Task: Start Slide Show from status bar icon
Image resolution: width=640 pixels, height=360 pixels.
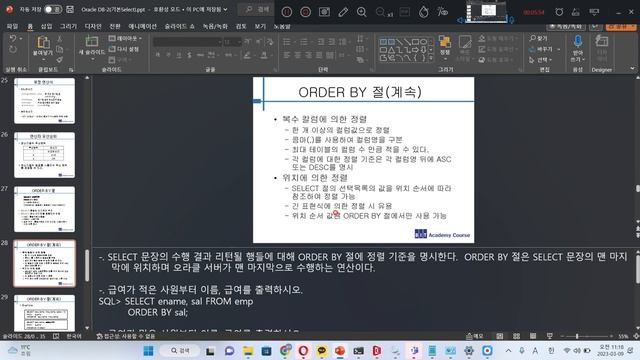Action: pyautogui.click(x=549, y=336)
